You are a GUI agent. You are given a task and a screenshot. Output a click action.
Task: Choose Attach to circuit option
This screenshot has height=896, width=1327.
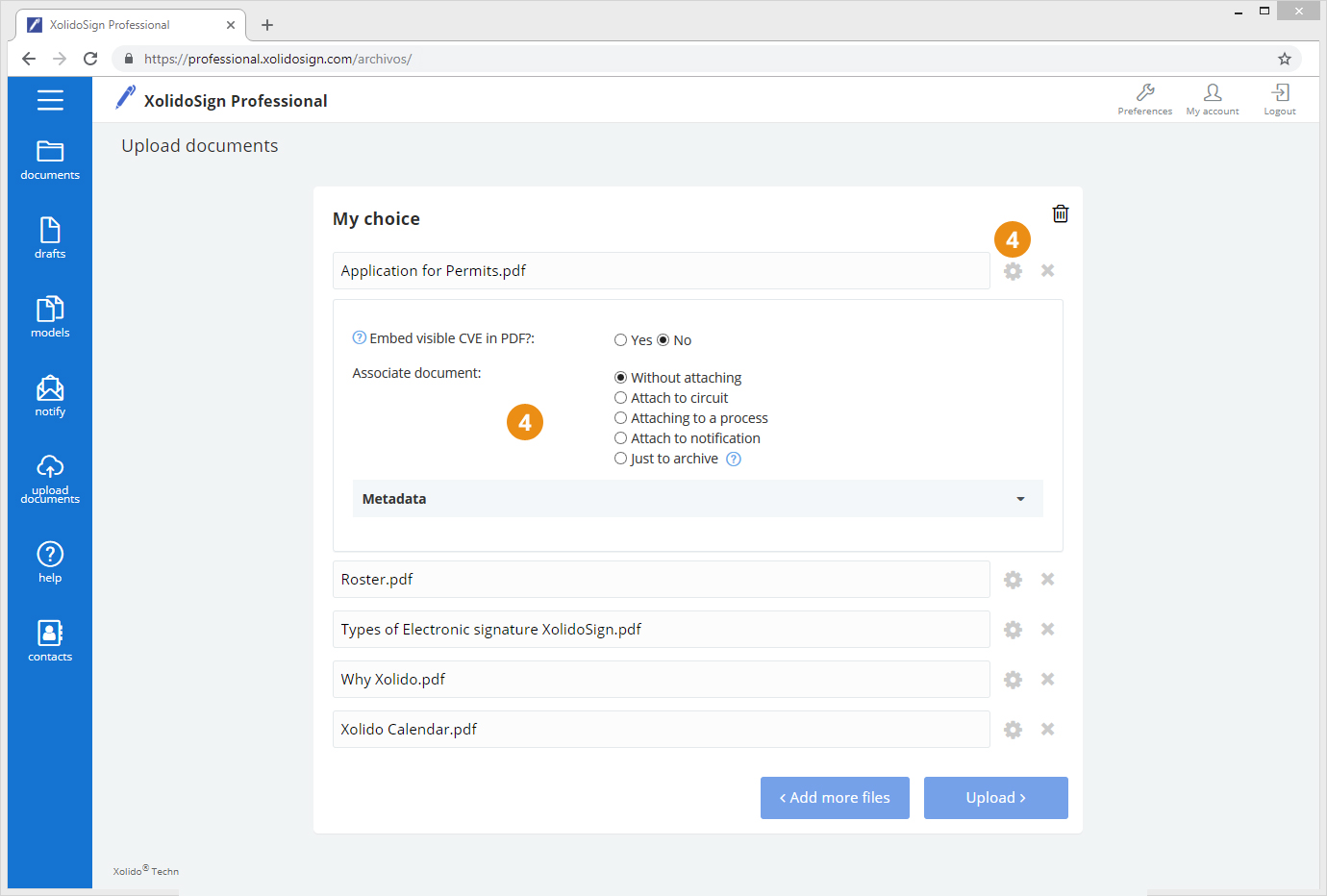pos(620,398)
